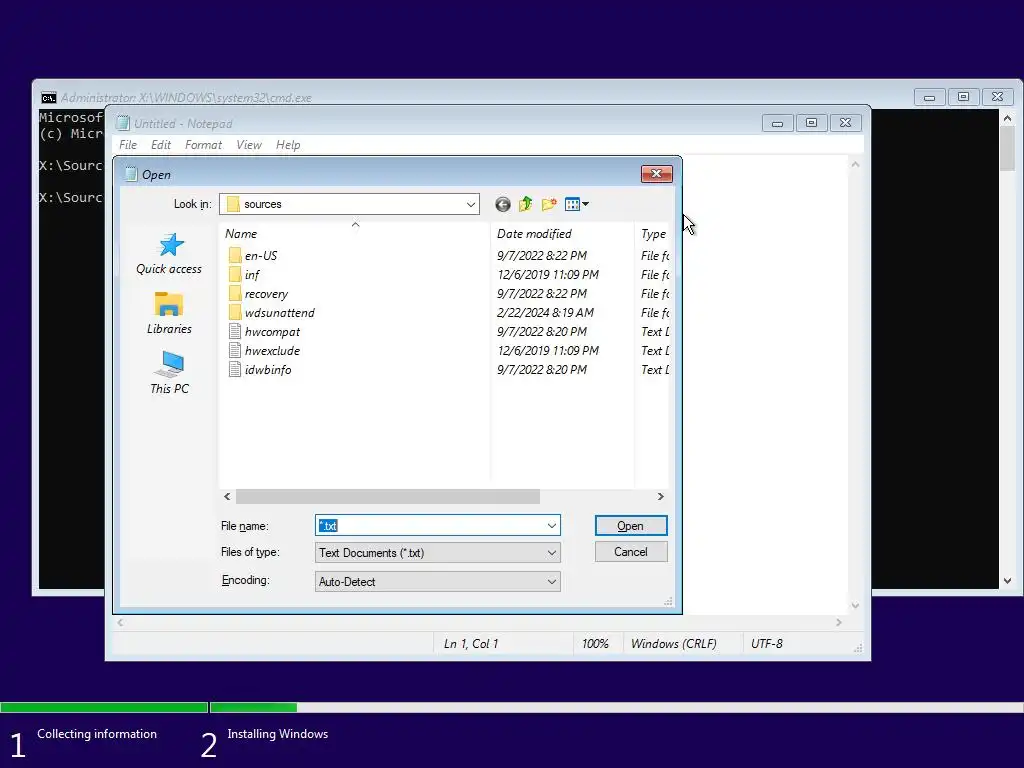Click the Collecting information progress bar
The image size is (1024, 768).
click(104, 707)
